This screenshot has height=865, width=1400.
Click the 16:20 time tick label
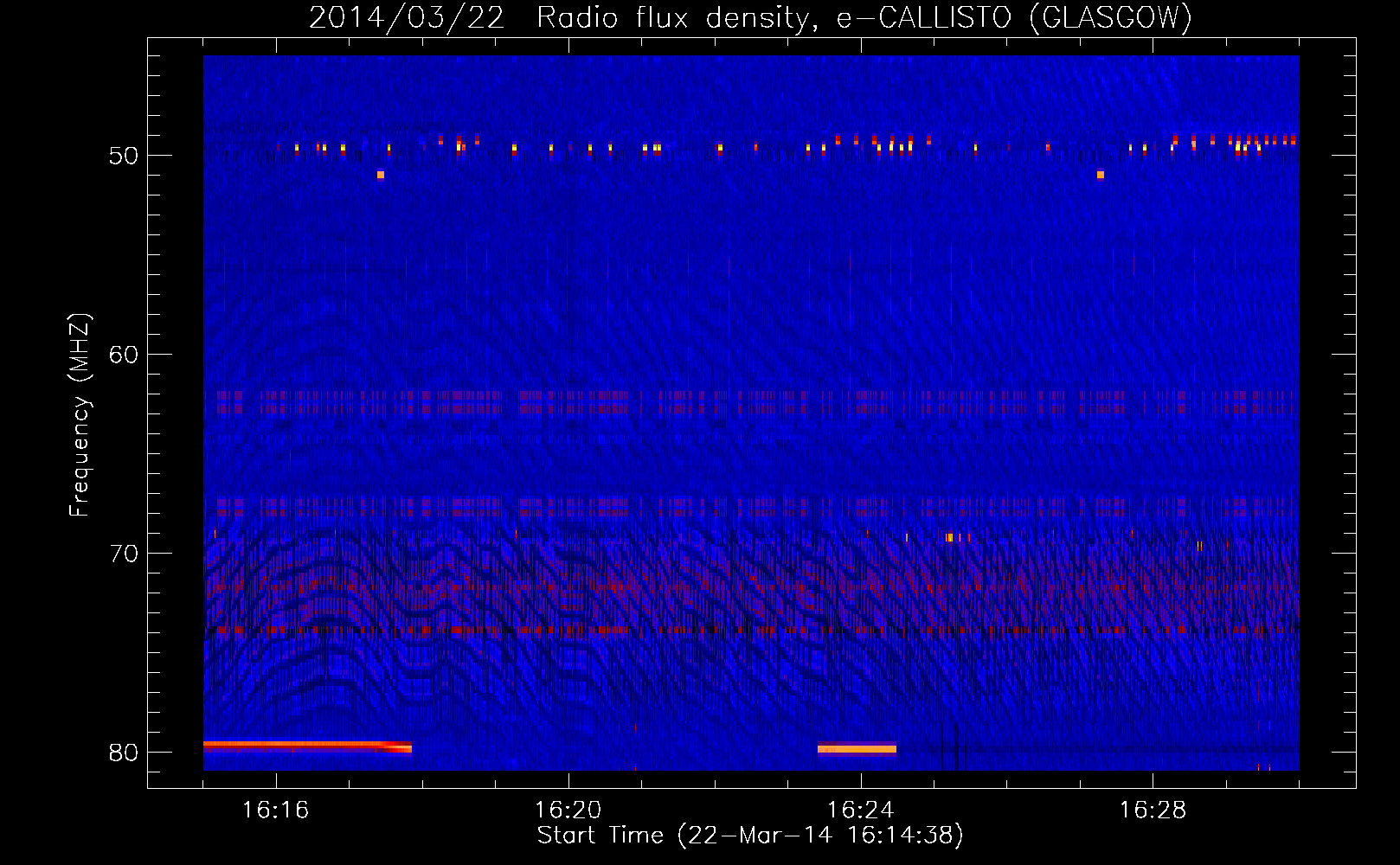click(x=568, y=810)
